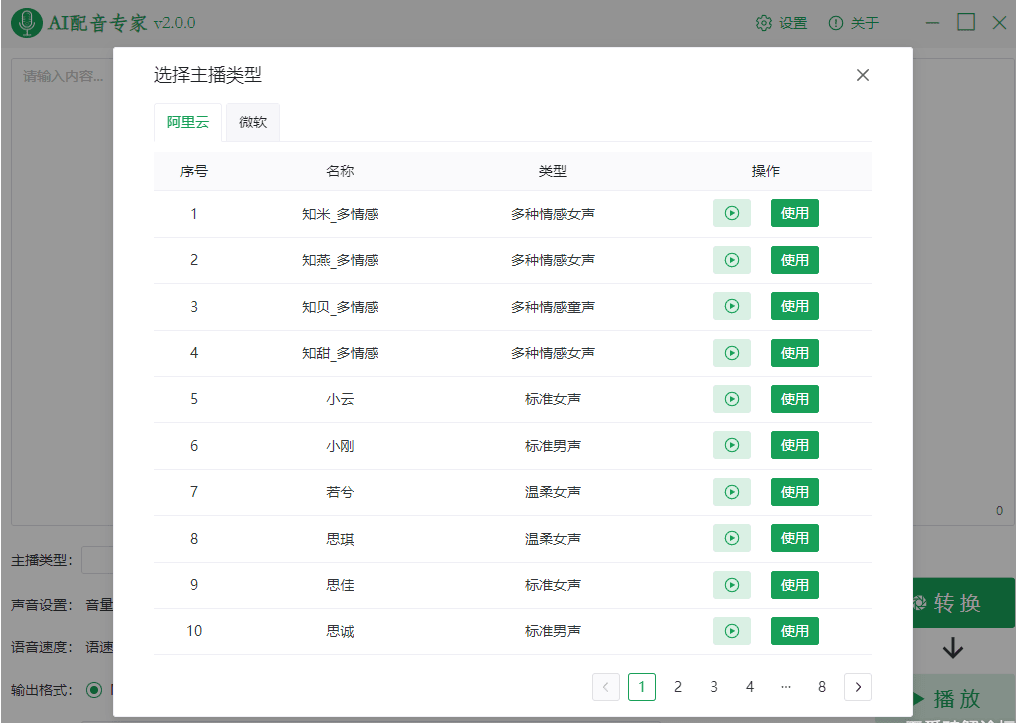
Task: Play the 思诚 voice audition
Action: pyautogui.click(x=731, y=630)
